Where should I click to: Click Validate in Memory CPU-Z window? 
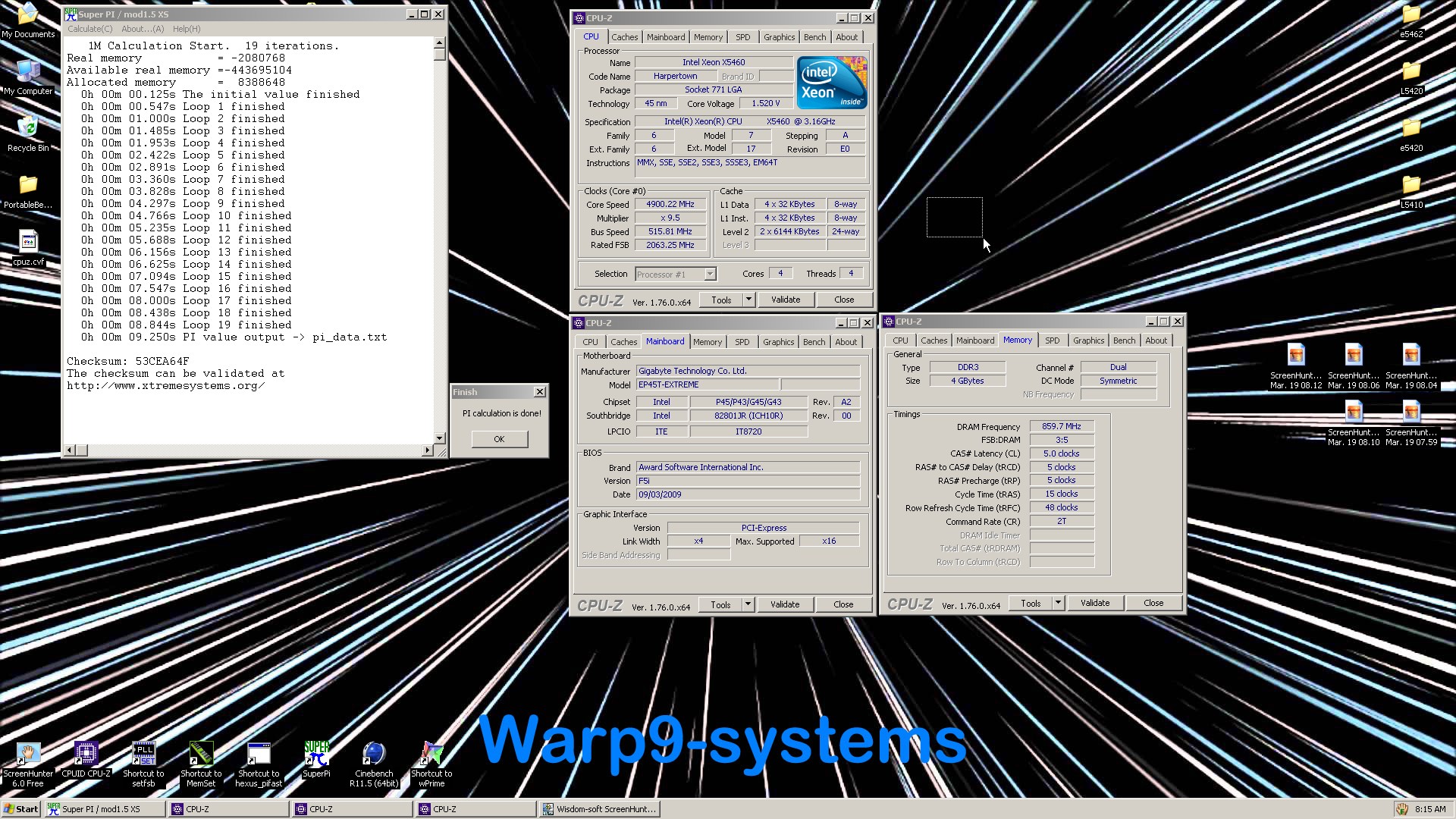click(1095, 603)
